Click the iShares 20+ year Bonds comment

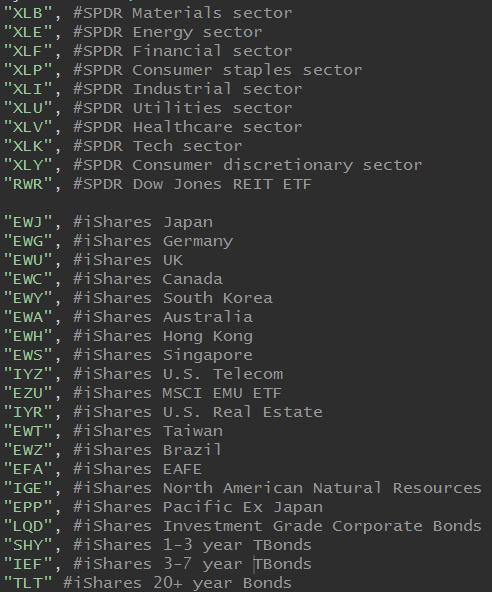[177, 583]
